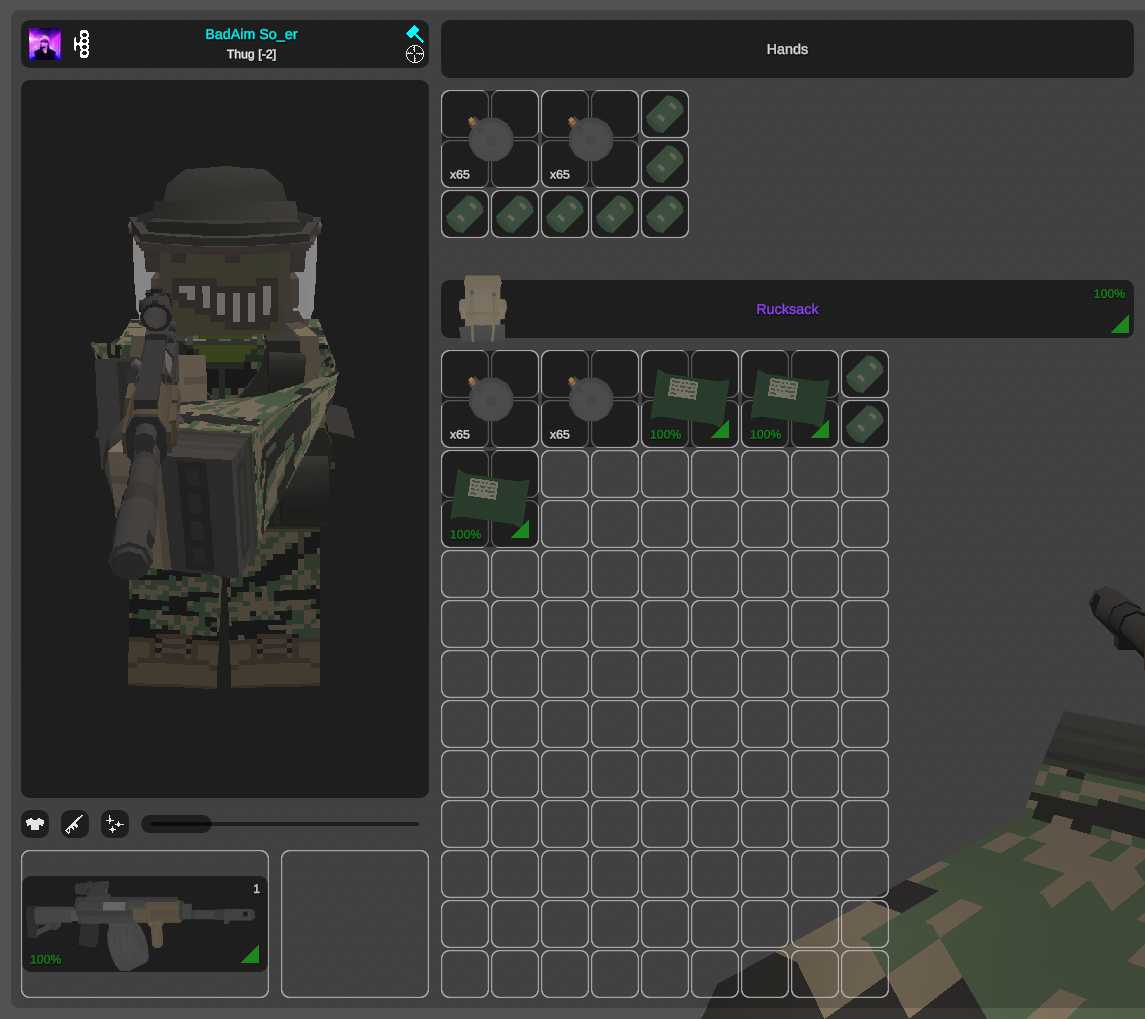Image resolution: width=1145 pixels, height=1019 pixels.
Task: Click the player avatar thumbnail
Action: pos(45,44)
